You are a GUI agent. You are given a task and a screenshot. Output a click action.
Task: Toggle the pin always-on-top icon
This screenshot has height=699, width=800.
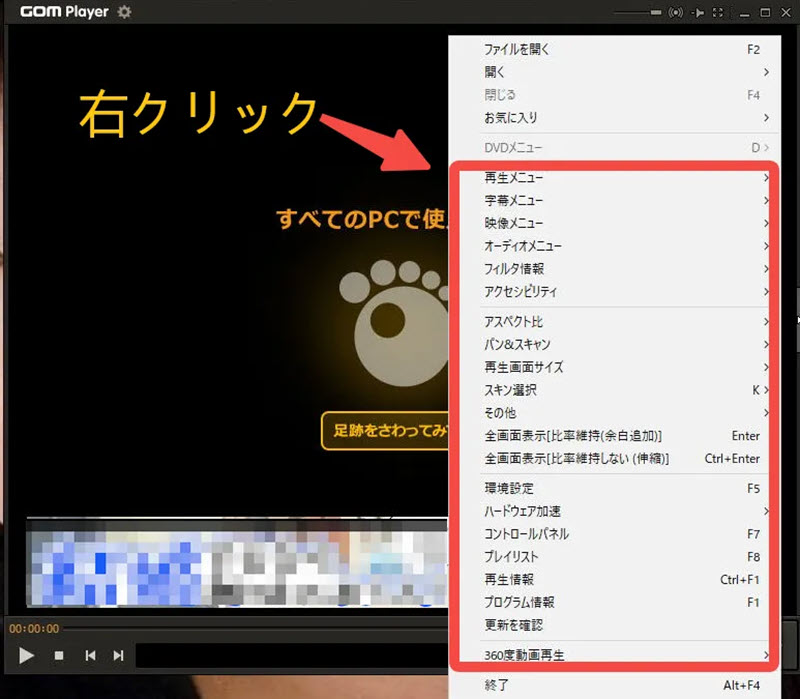point(697,12)
